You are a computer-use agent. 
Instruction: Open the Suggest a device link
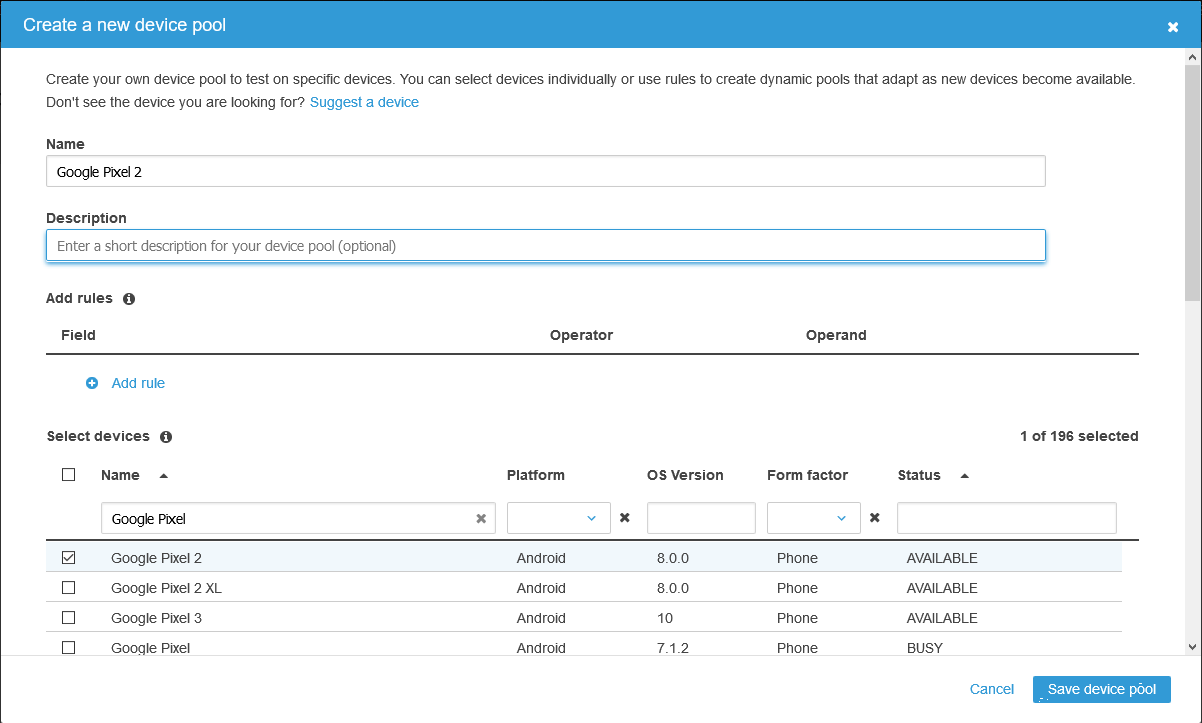364,102
